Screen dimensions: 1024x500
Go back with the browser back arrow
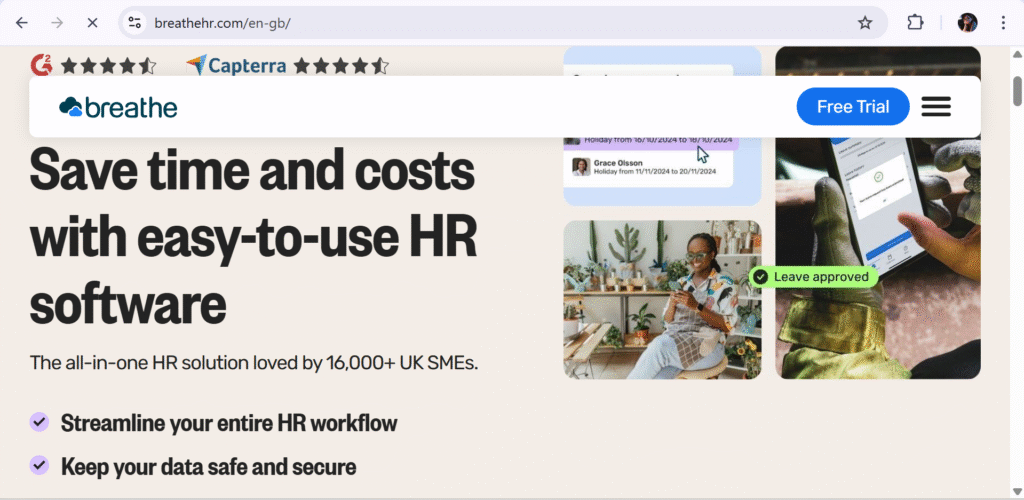22,23
